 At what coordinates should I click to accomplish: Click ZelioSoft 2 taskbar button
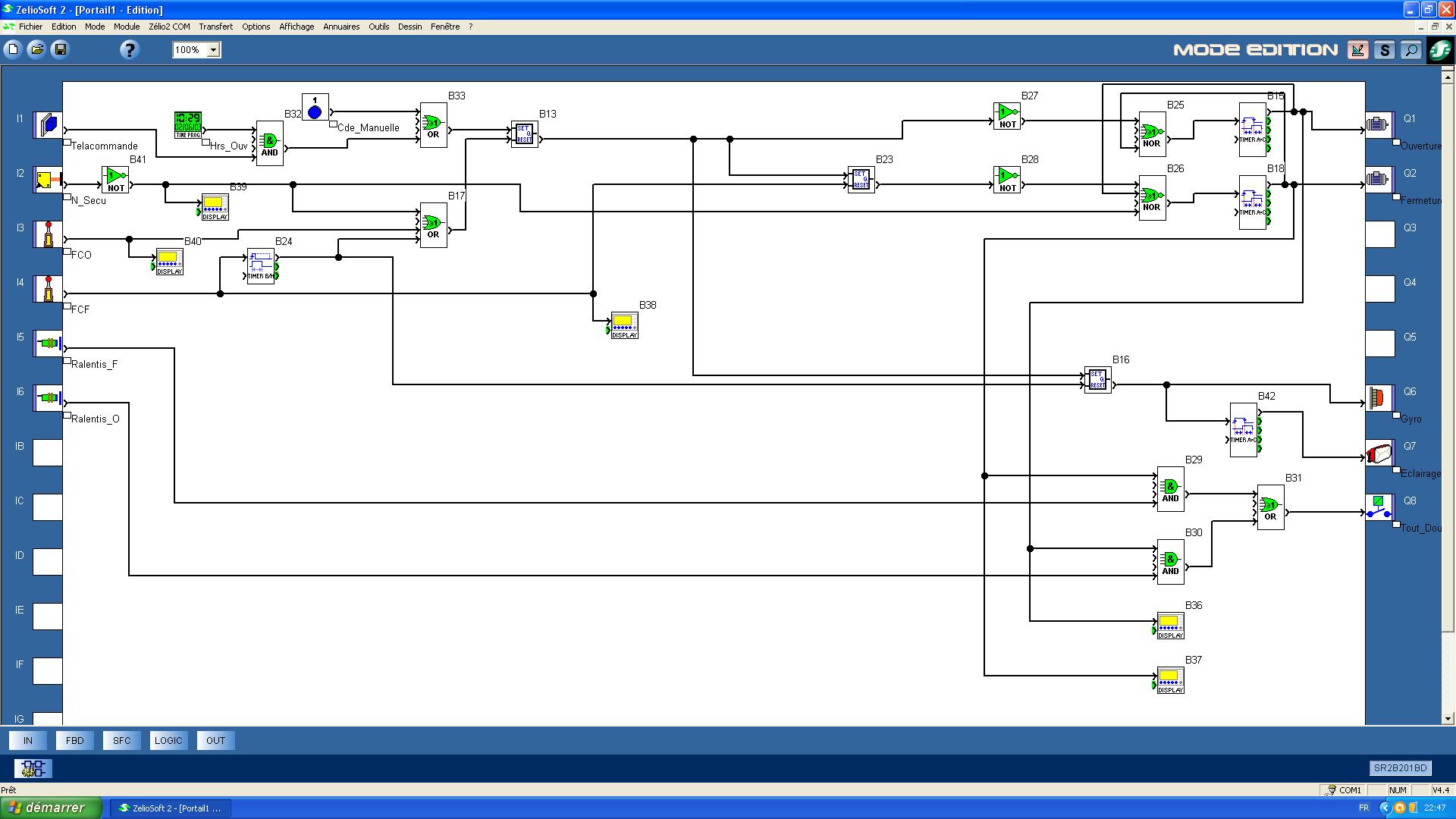click(170, 808)
